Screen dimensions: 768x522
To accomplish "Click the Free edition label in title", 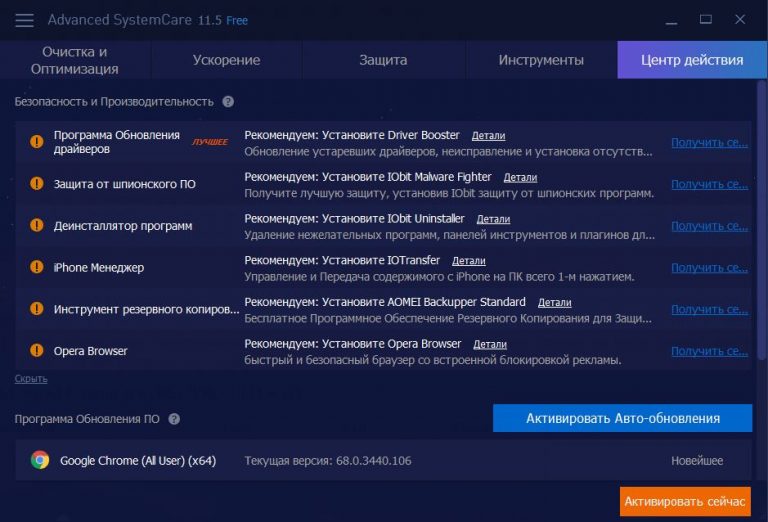I will (x=237, y=21).
